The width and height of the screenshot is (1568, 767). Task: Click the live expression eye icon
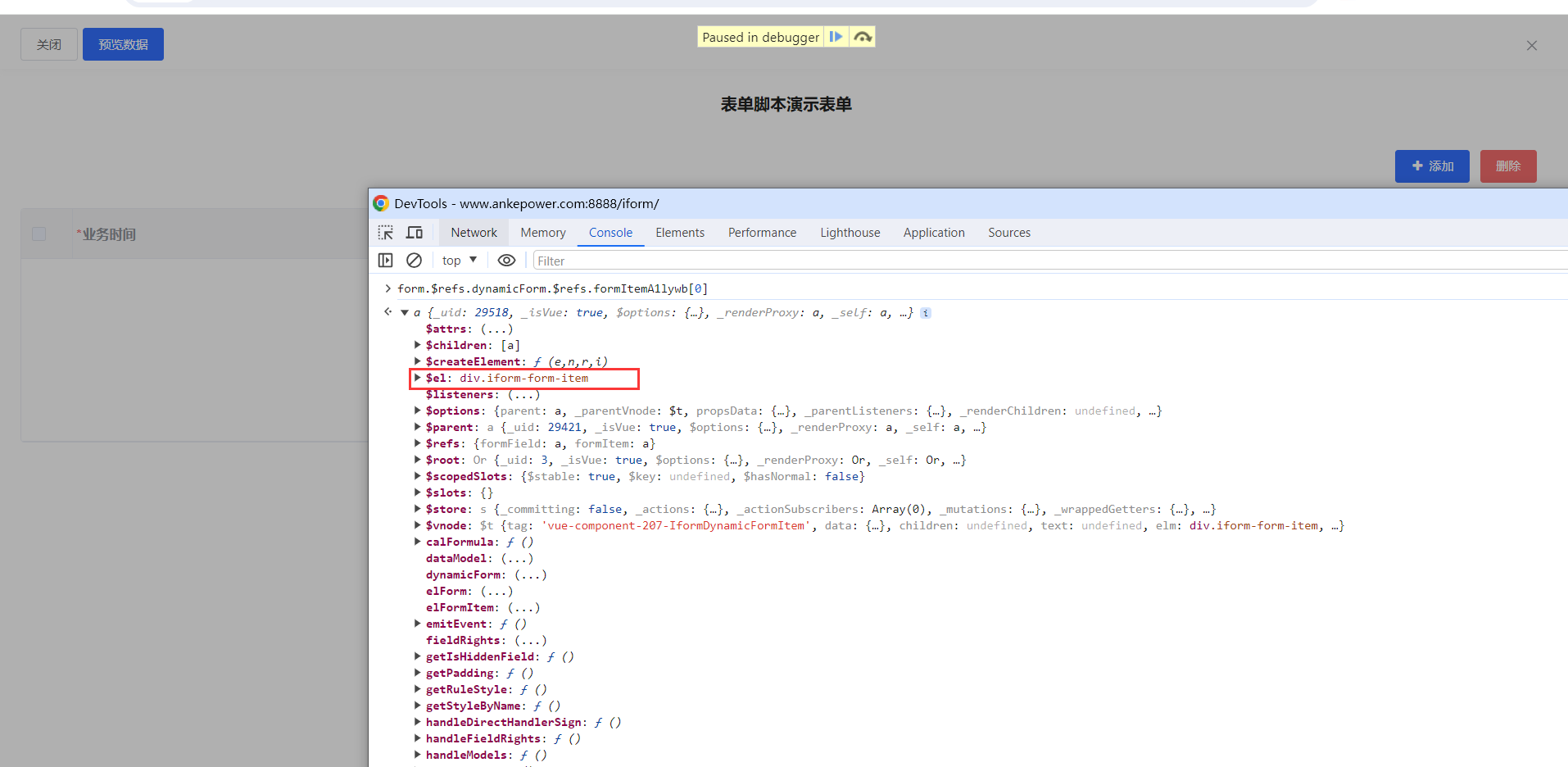506,261
